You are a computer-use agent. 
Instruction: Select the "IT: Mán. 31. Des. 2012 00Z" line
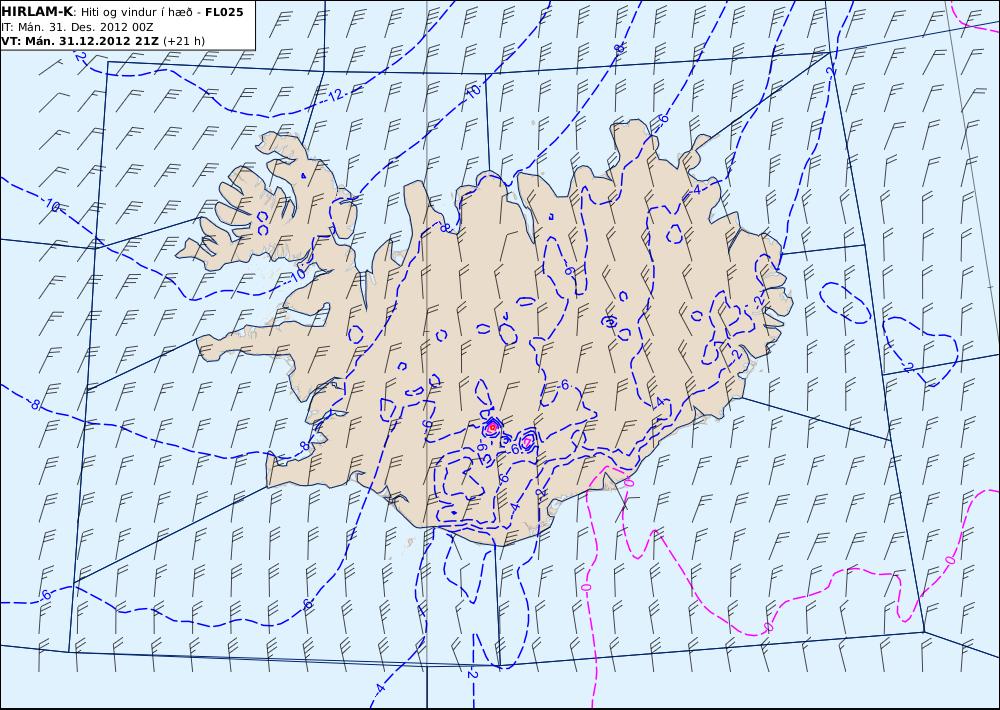(x=77, y=27)
